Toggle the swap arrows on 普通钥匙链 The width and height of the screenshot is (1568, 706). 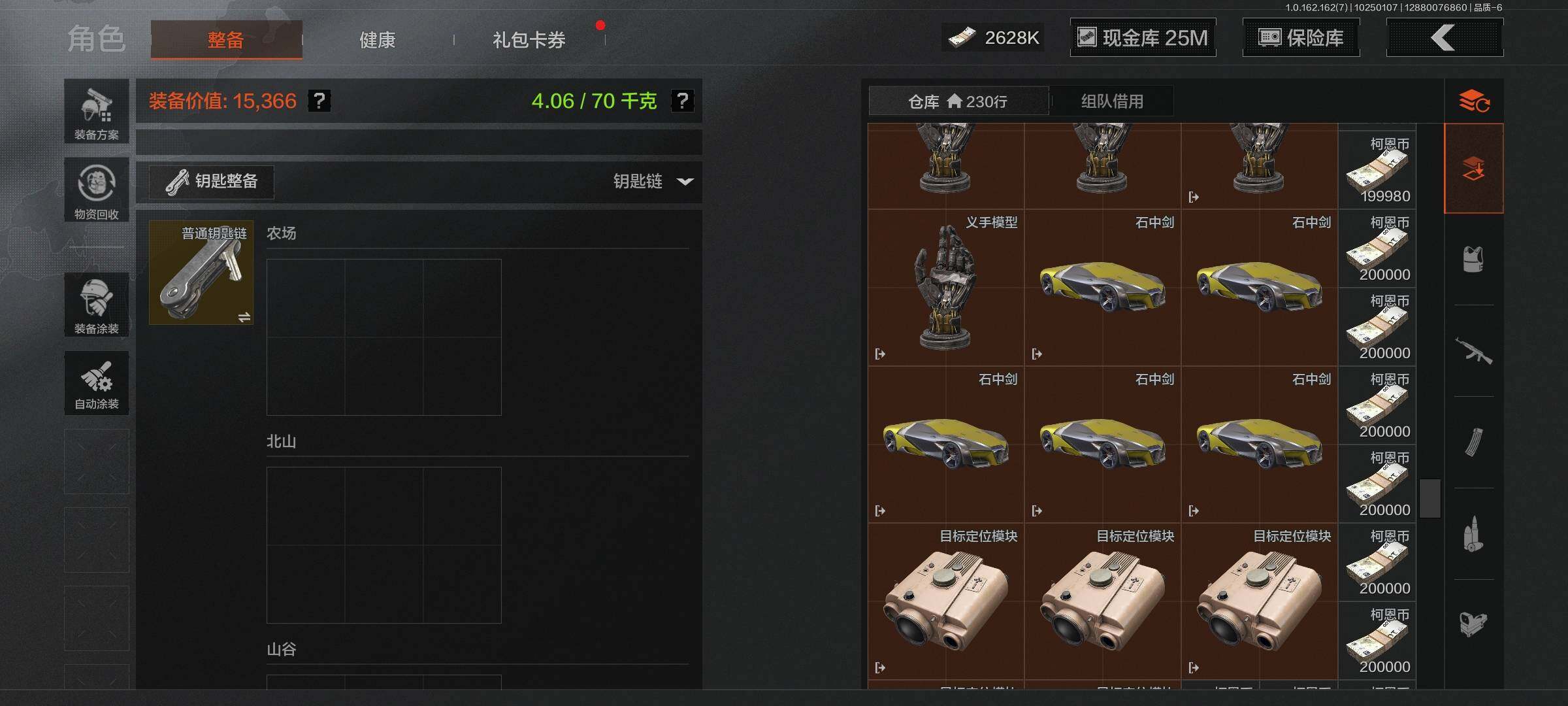click(x=244, y=317)
